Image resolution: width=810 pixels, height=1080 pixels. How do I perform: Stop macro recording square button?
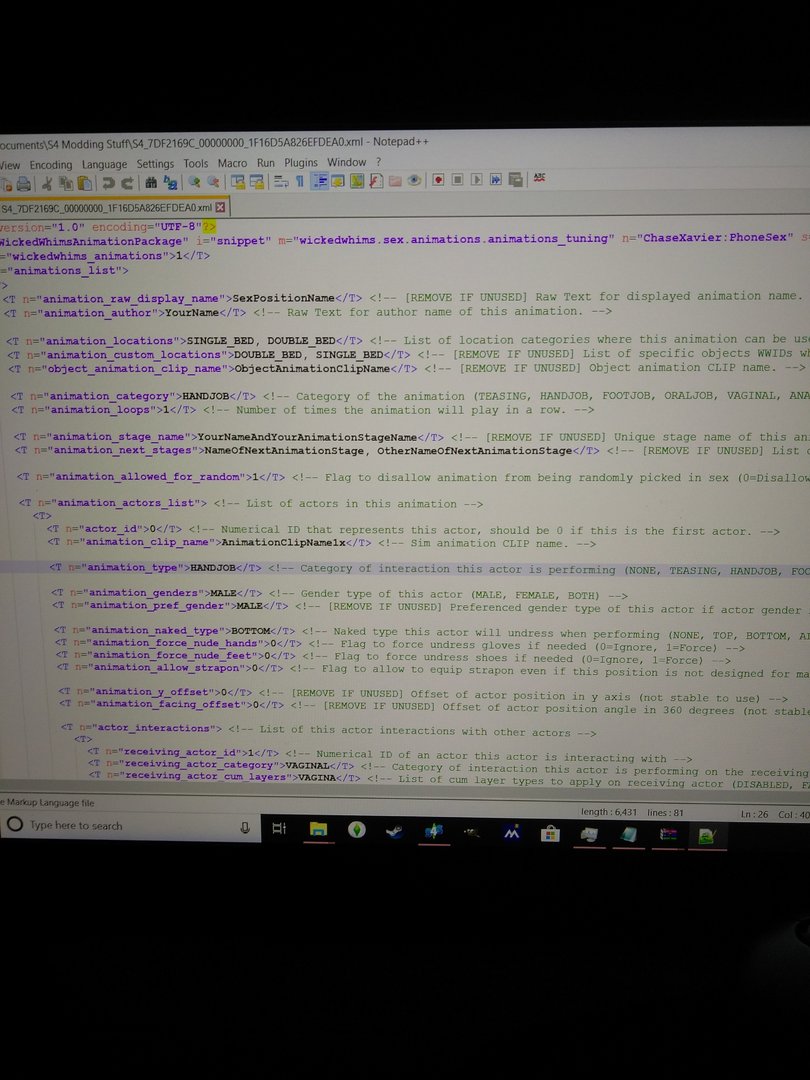coord(457,180)
